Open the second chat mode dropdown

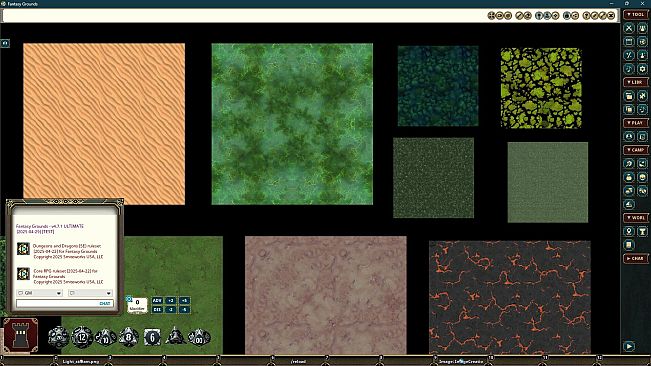pos(90,293)
